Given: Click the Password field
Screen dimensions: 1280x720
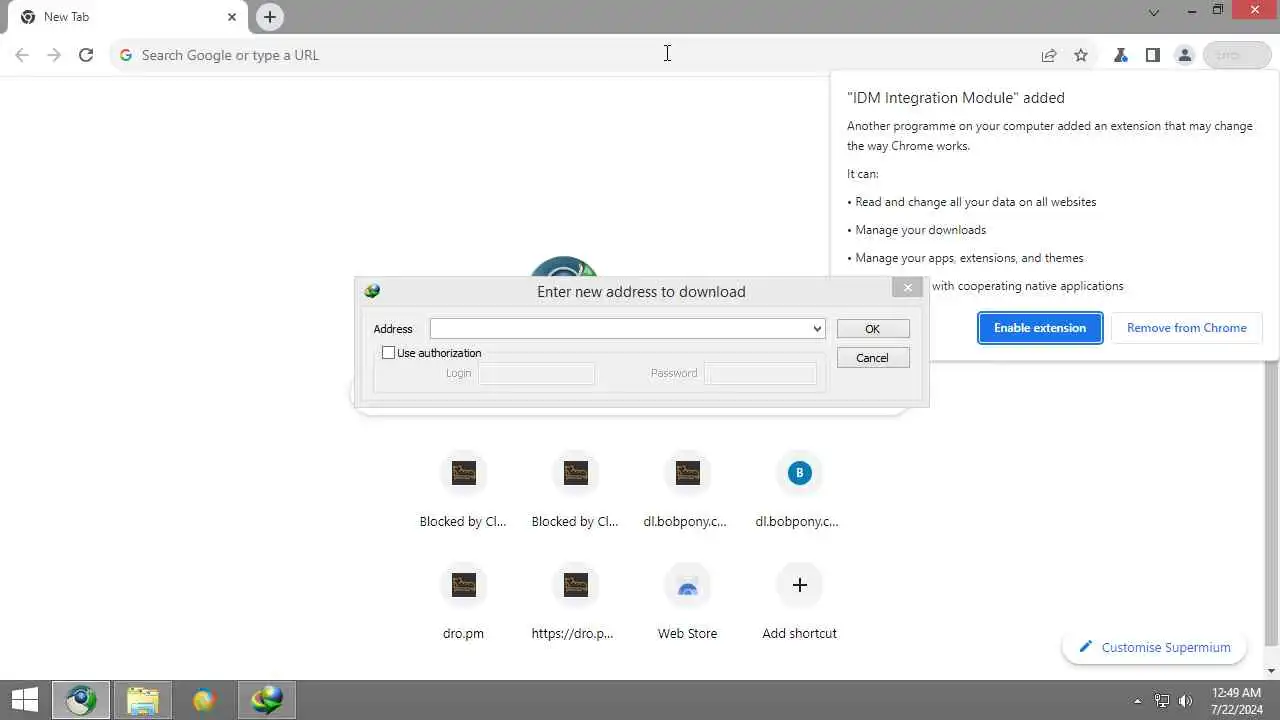Looking at the screenshot, I should (x=760, y=373).
